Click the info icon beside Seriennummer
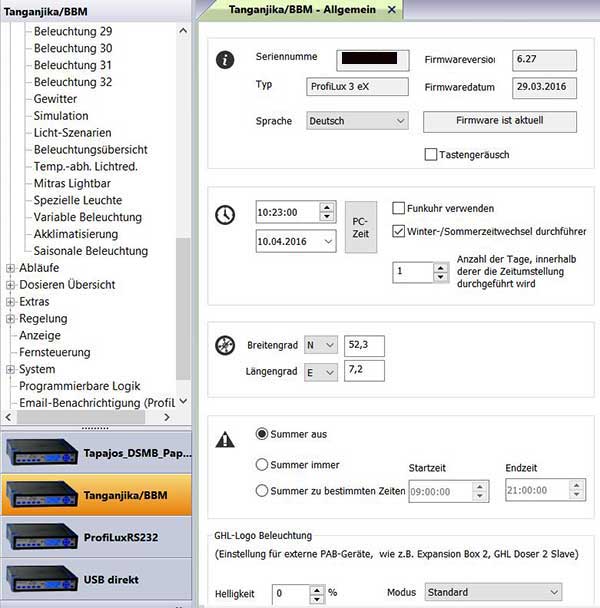The width and height of the screenshot is (600, 608). (x=226, y=60)
